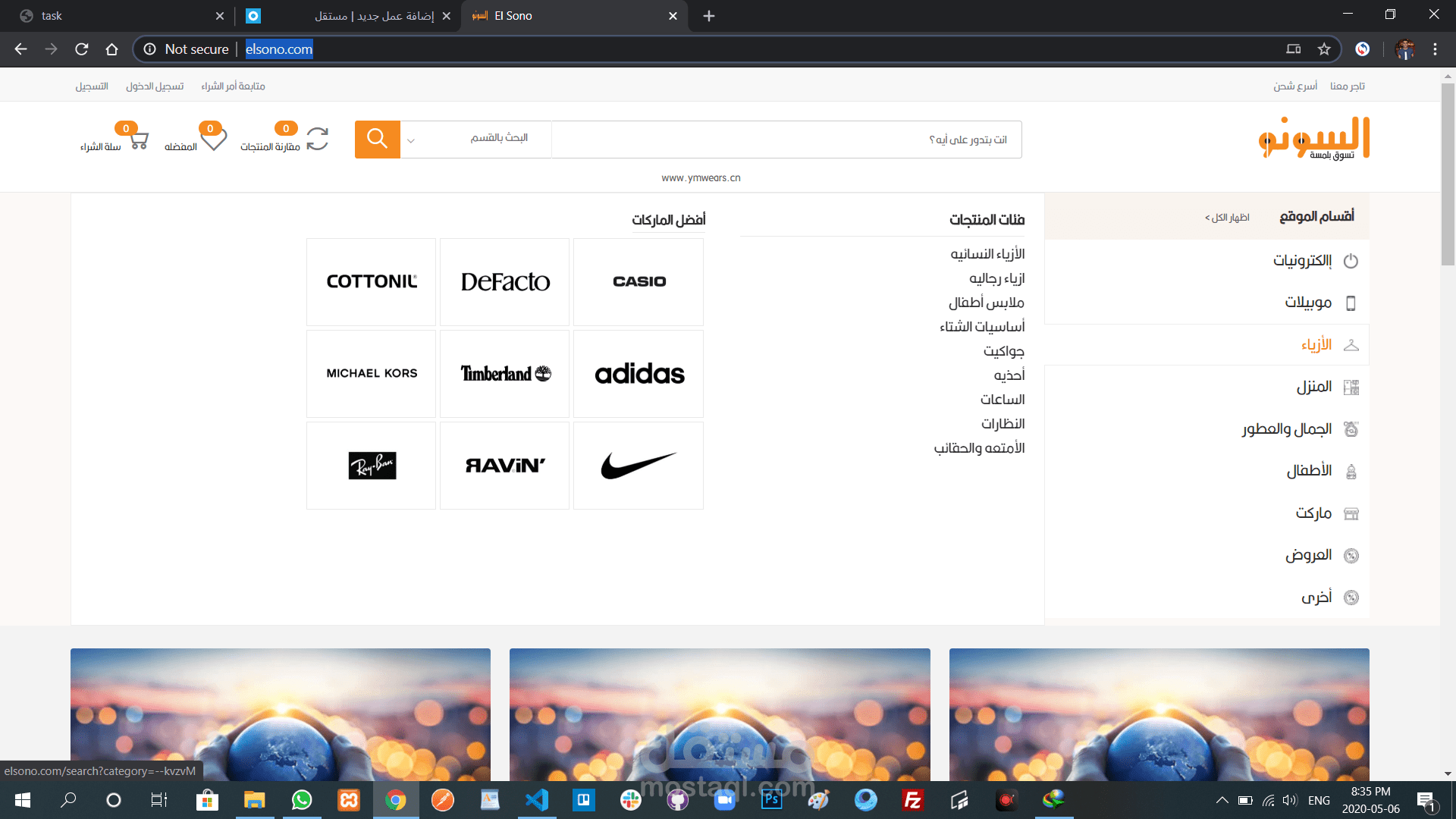Open the Electronics category in sidebar
The image size is (1456, 819).
[x=1302, y=261]
